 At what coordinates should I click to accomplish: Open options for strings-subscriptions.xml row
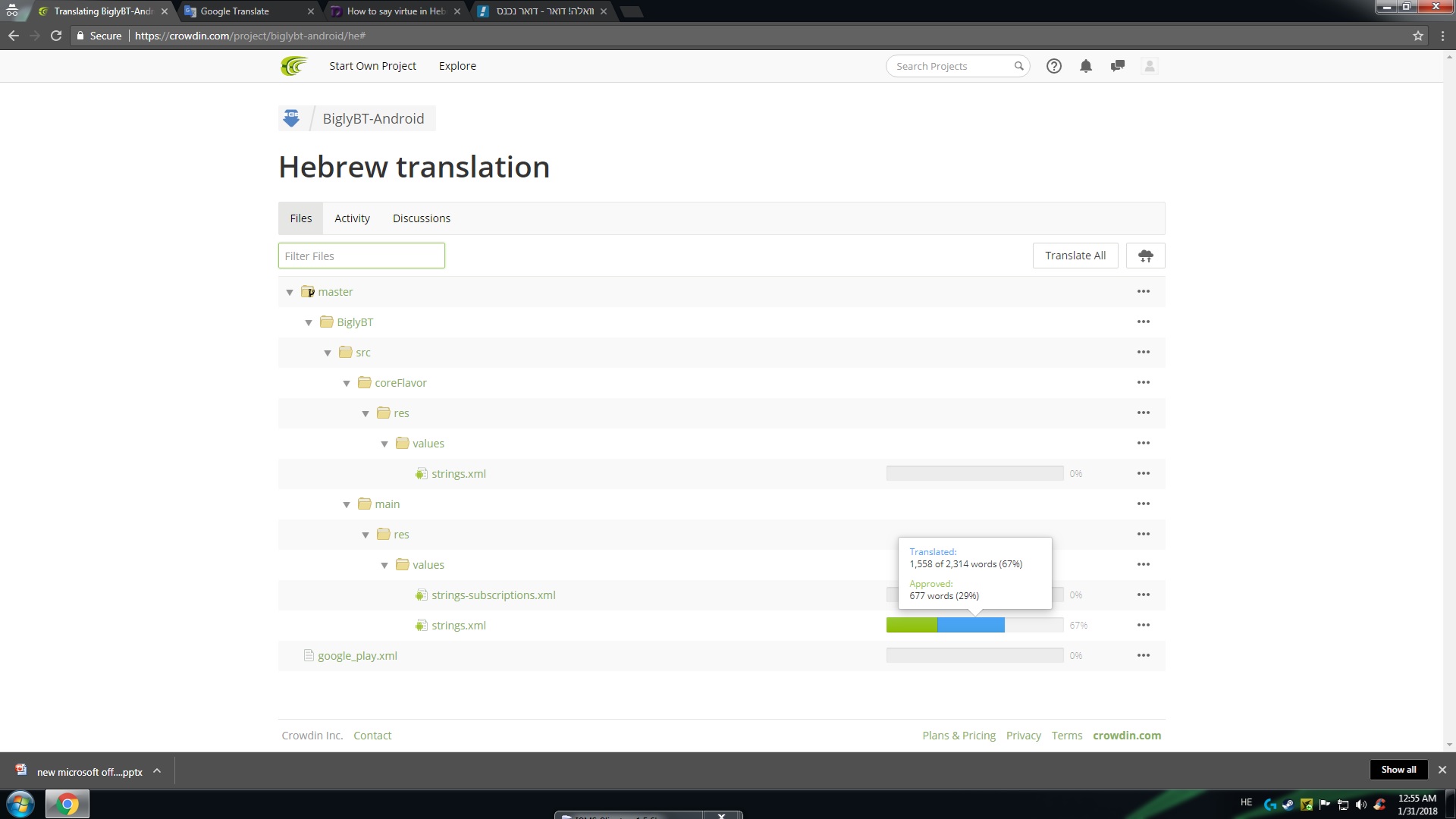(1143, 595)
